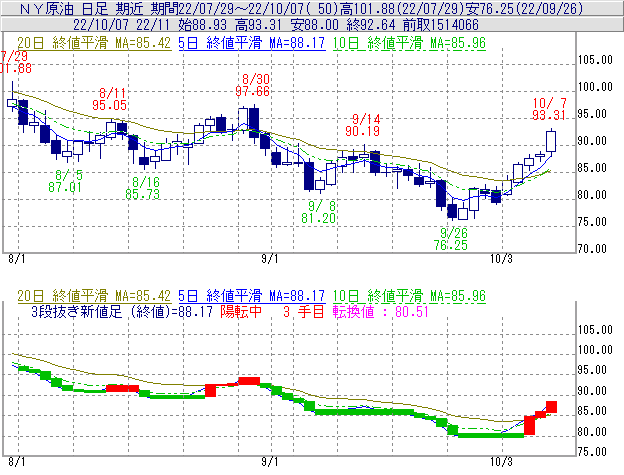Click the lower chart's 20日 終値平滑 MA=85.42 legend
This screenshot has width=624, height=475.
point(94,296)
